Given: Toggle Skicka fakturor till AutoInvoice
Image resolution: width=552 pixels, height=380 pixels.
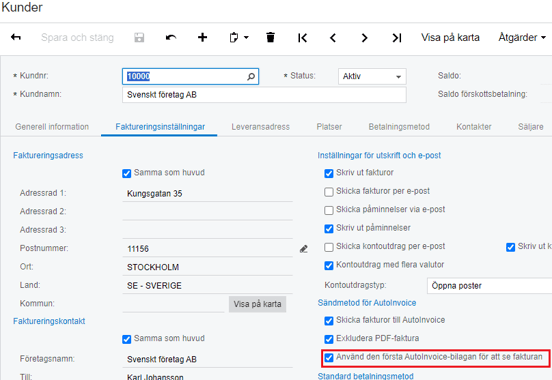Looking at the screenshot, I should (329, 321).
